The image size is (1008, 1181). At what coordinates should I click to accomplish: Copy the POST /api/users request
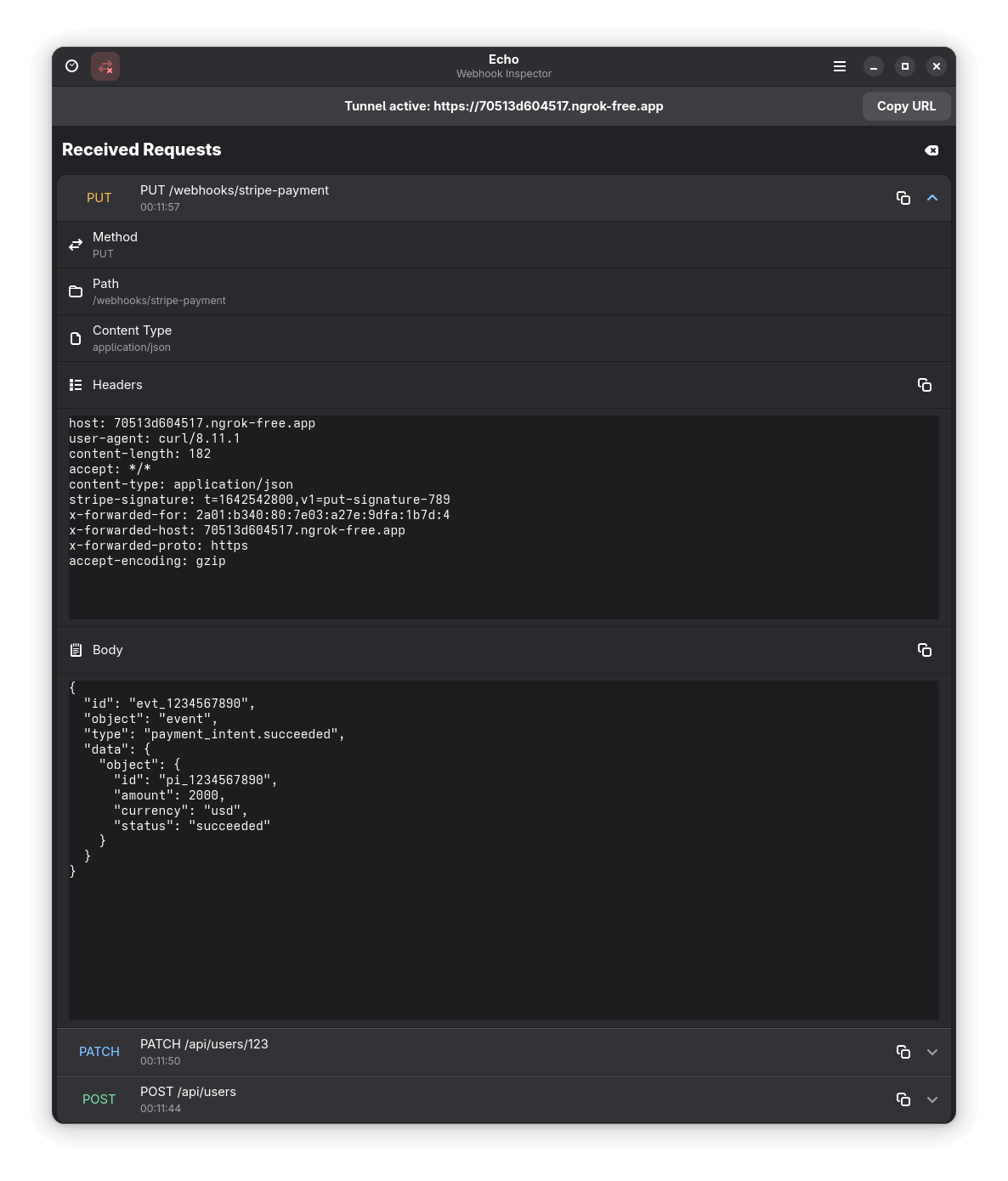(x=903, y=1099)
